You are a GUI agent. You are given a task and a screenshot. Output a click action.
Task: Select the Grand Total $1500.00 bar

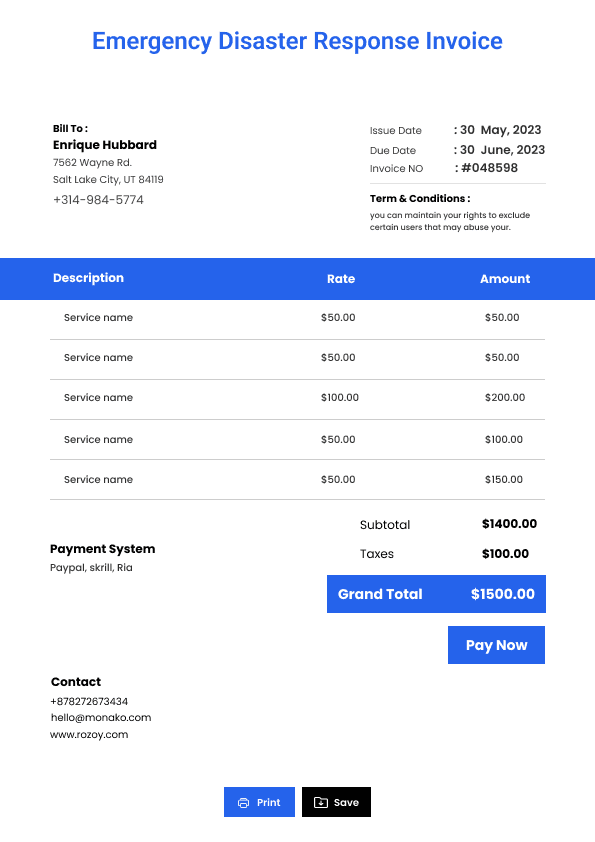coord(436,594)
